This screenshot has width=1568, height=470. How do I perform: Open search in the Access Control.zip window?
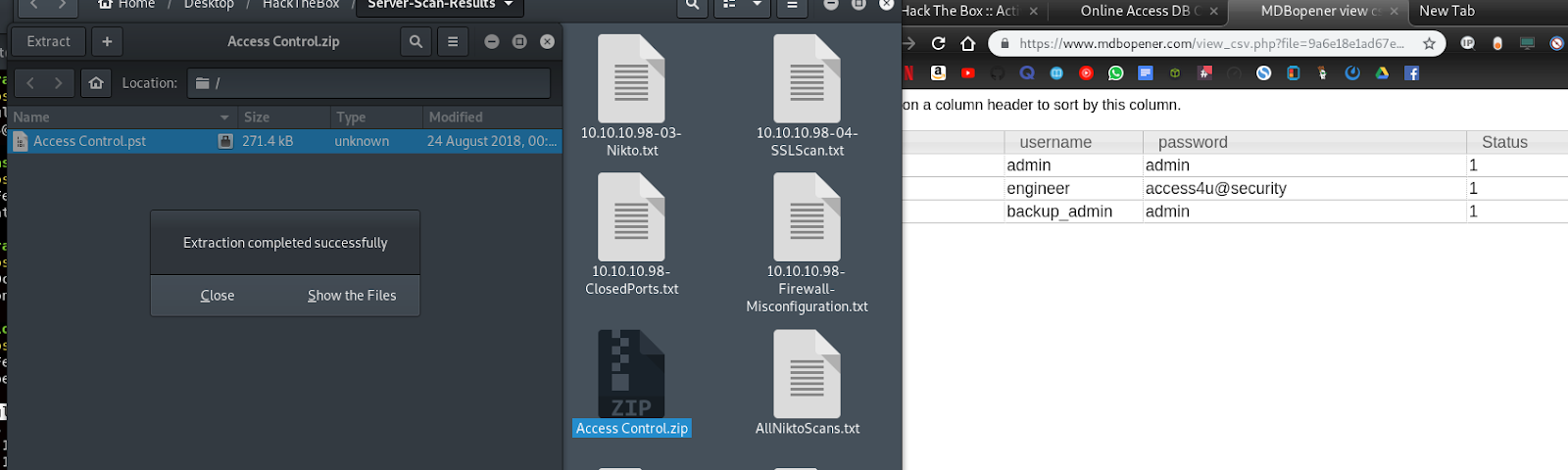point(416,42)
